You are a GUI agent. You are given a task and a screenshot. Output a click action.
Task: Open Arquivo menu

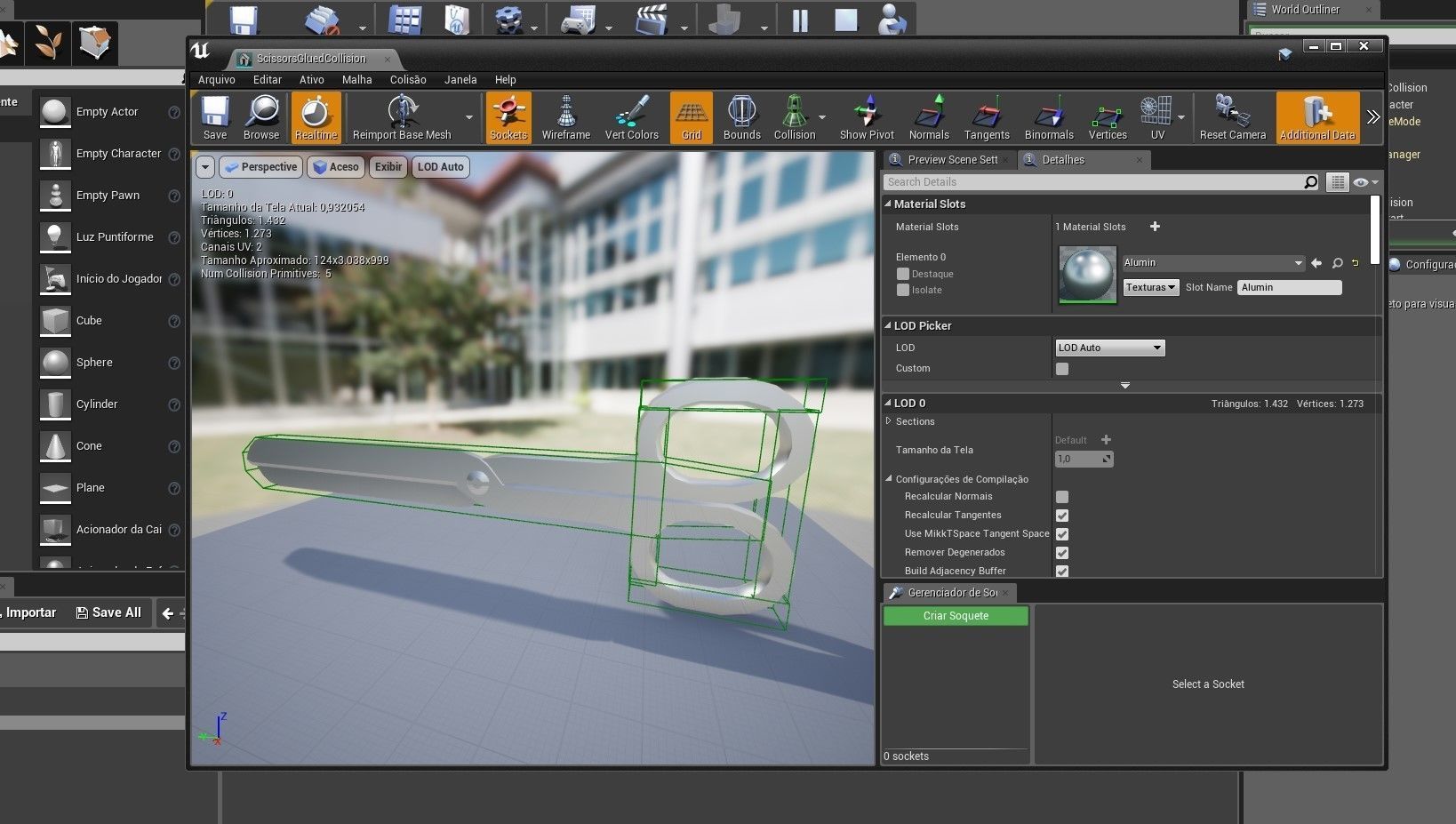click(217, 80)
